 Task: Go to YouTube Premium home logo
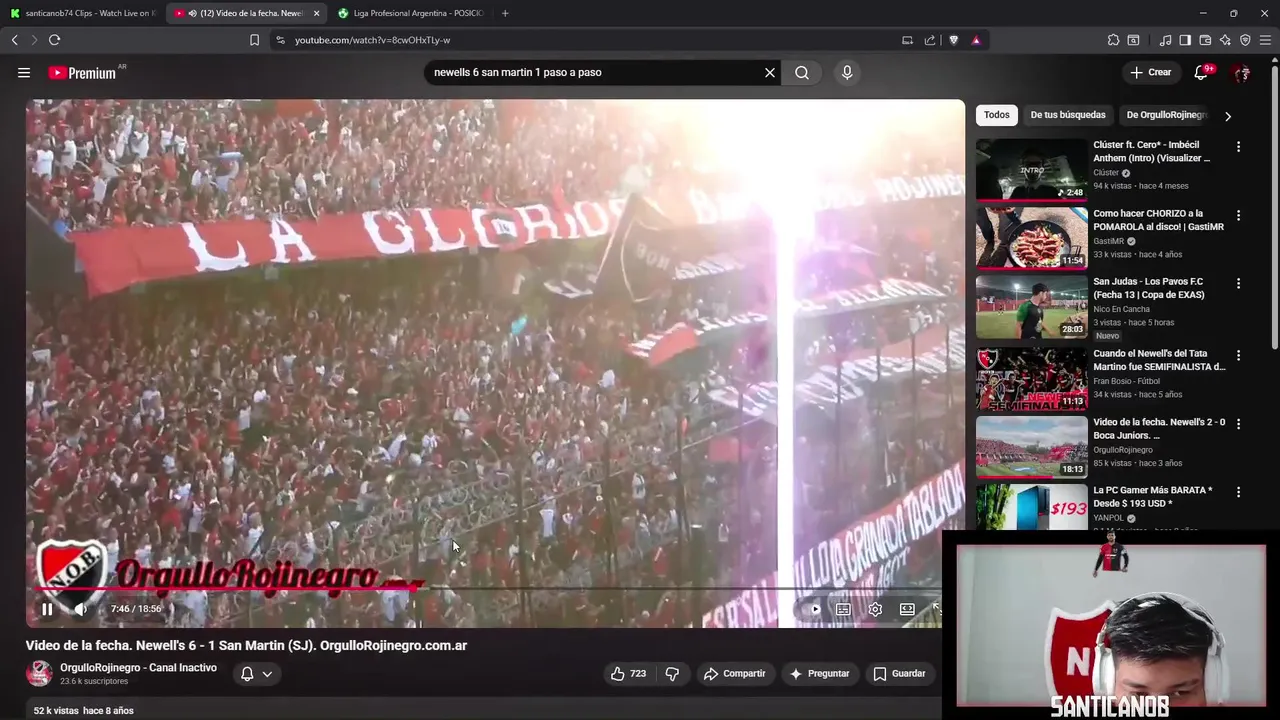pos(82,73)
